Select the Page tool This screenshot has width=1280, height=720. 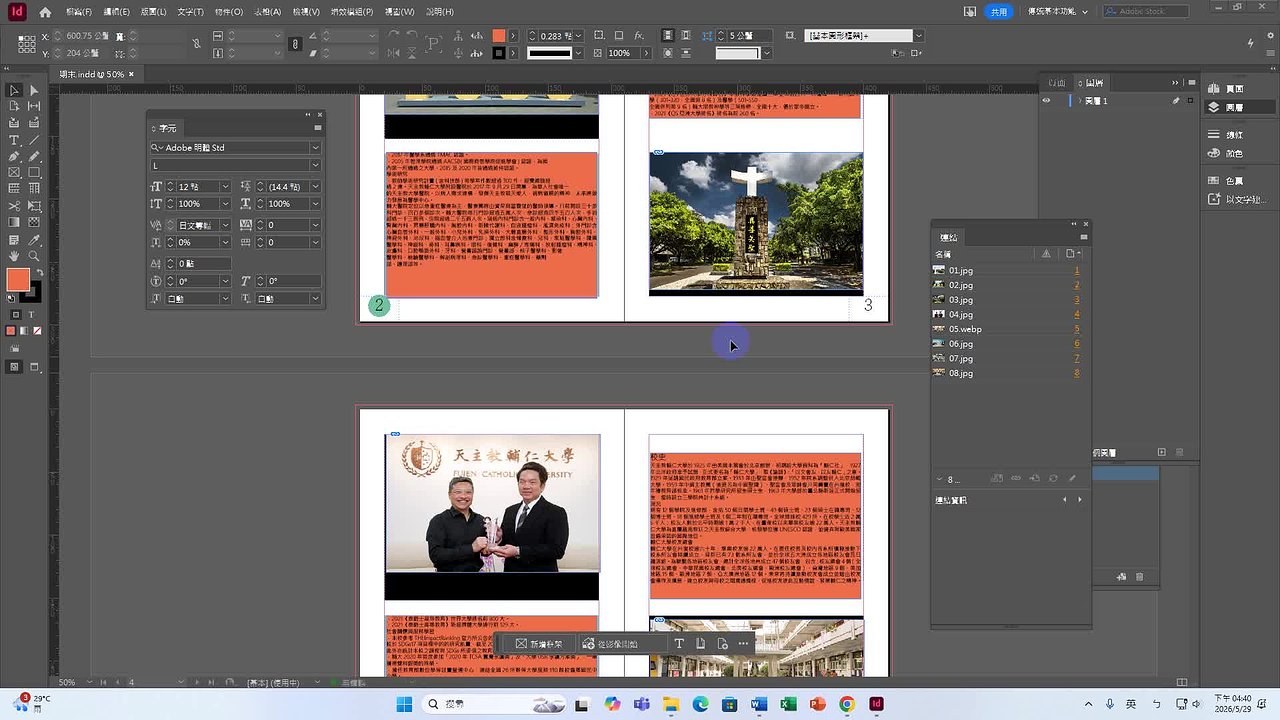coord(14,106)
